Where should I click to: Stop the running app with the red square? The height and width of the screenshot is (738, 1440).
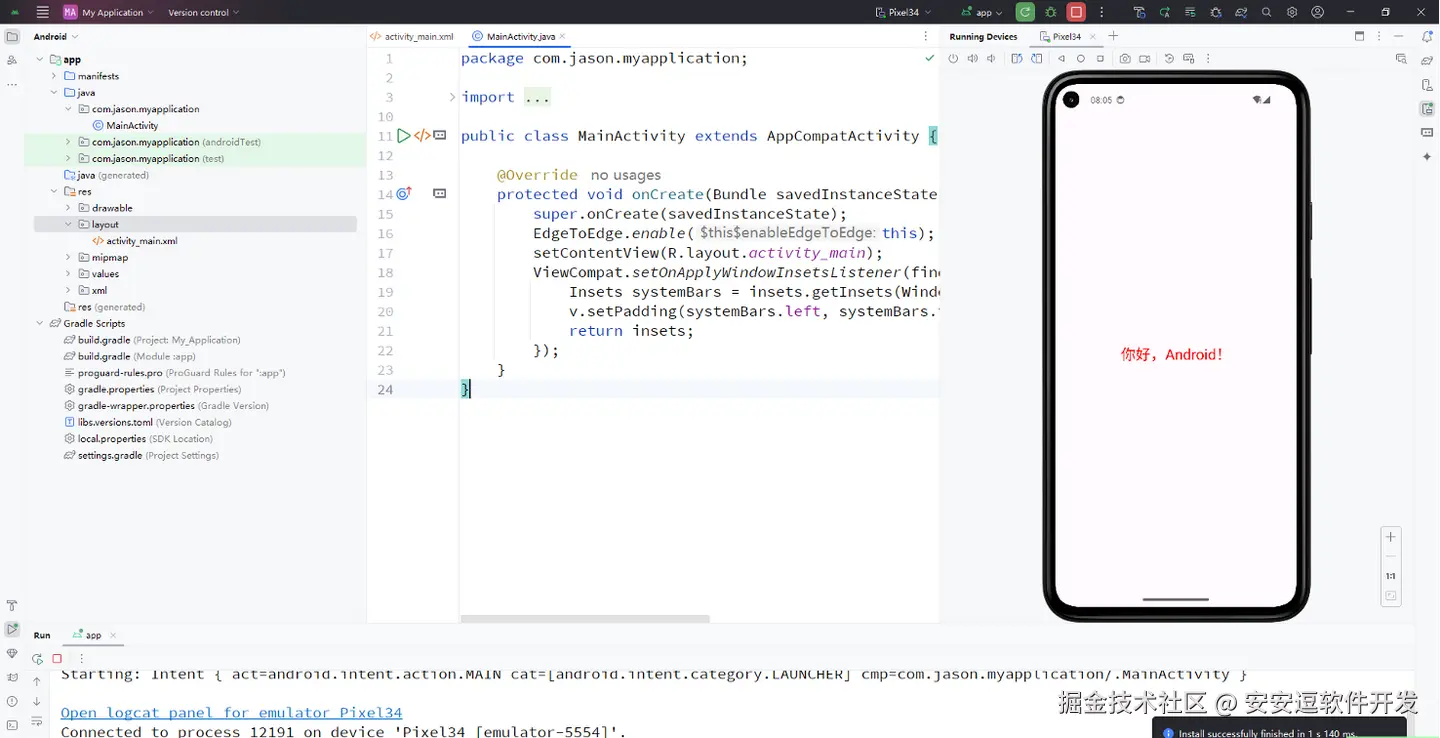(x=1076, y=12)
